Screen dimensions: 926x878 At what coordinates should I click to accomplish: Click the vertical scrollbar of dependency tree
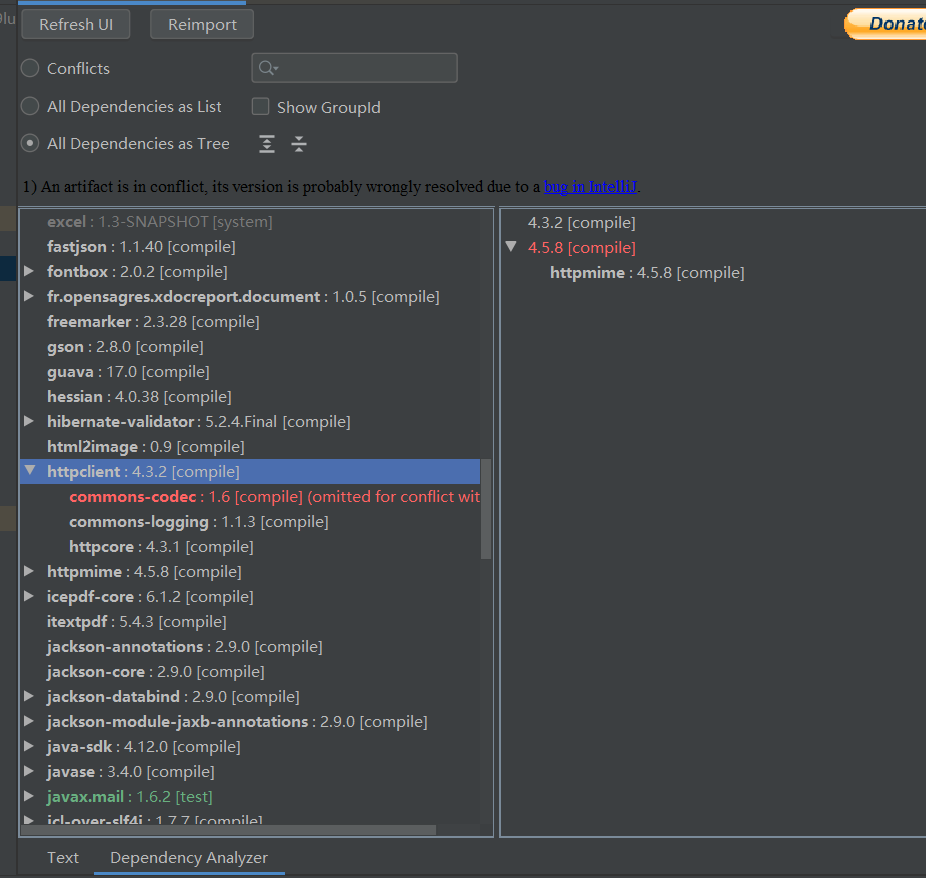(486, 509)
